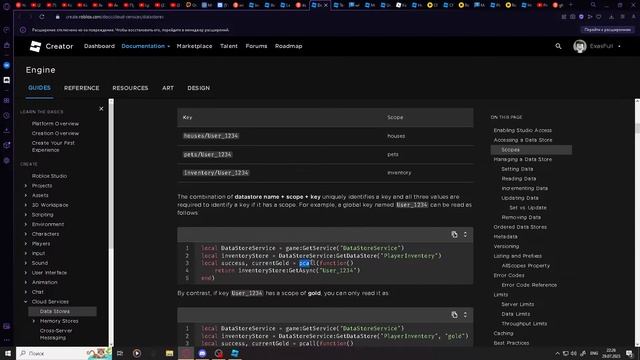Jump to Throughput Limits section

[524, 324]
